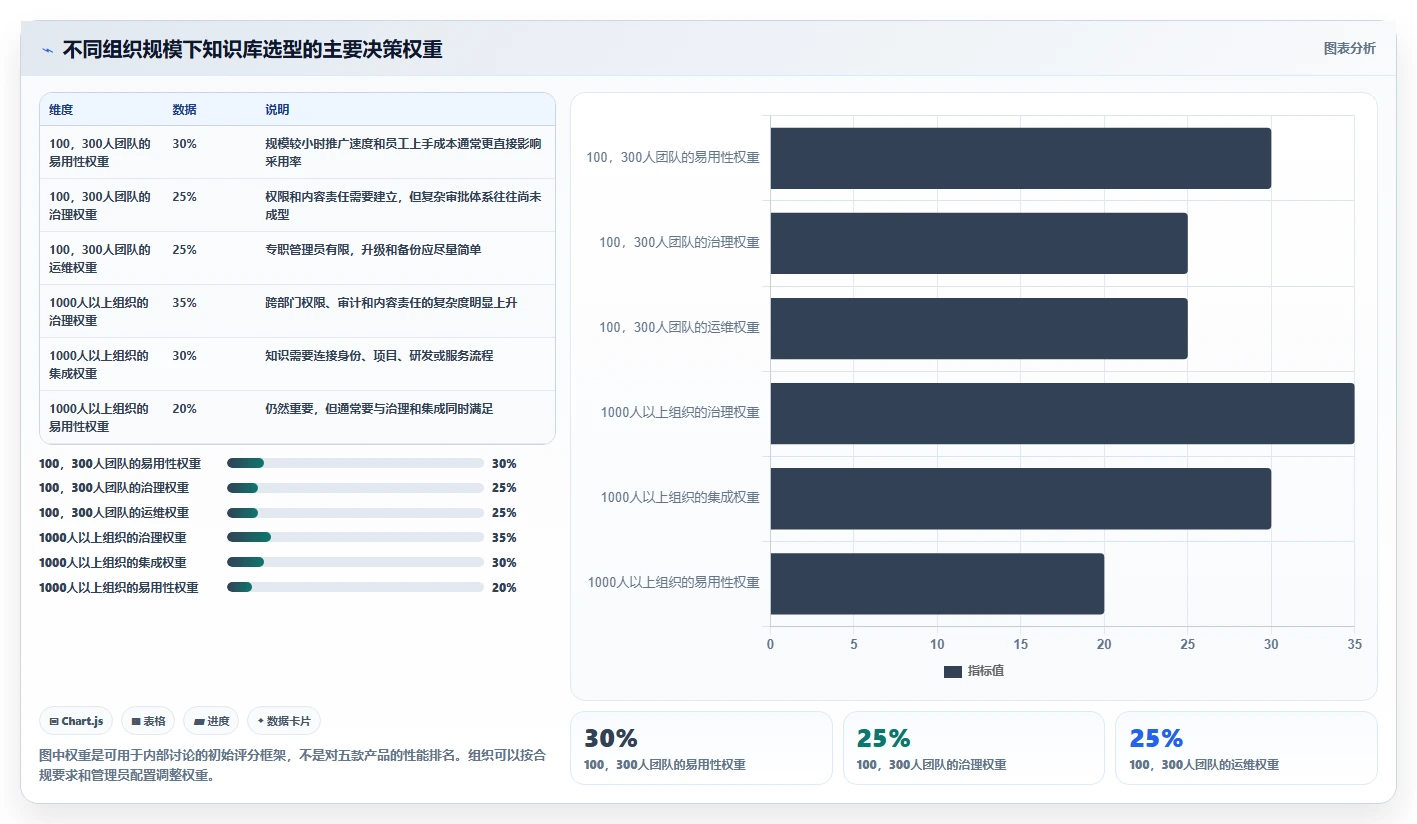Click table row 1000人以上组织的集成权重
1417x824 pixels.
[297, 364]
